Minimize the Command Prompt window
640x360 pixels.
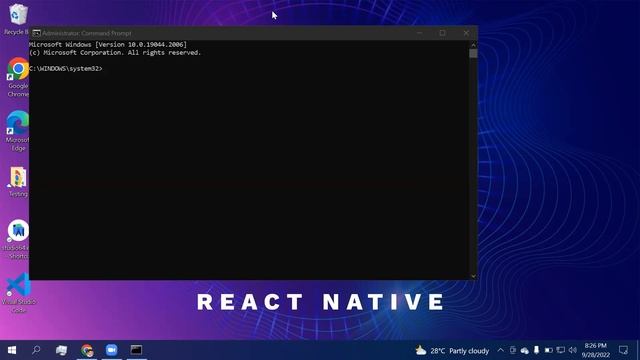coord(419,33)
